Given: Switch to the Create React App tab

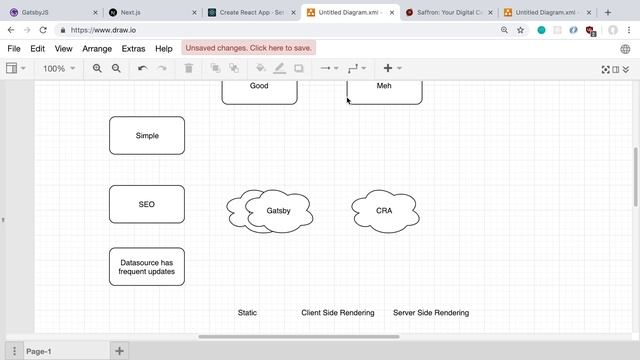Looking at the screenshot, I should coord(251,12).
